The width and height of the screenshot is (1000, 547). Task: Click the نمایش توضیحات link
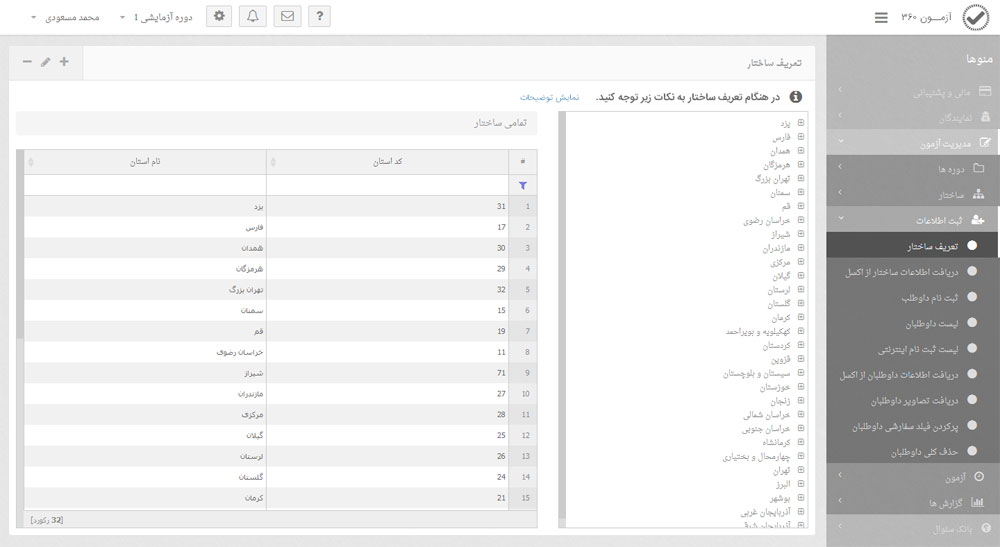[x=549, y=98]
